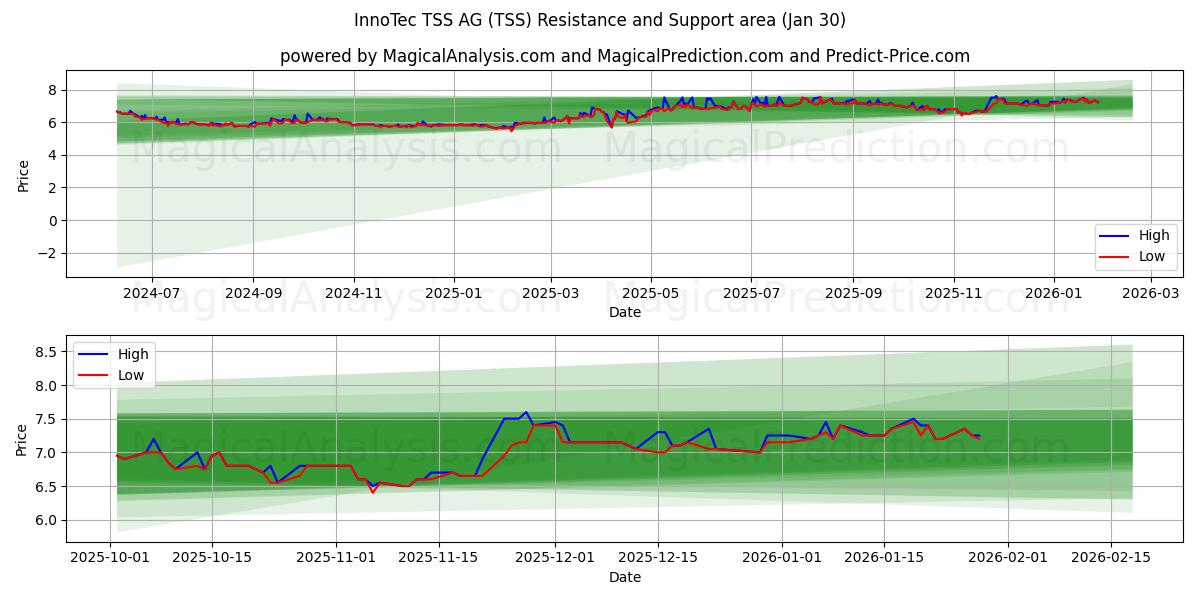
Task: Click the '2026-01' x-axis label in the top chart
Action: [1054, 294]
